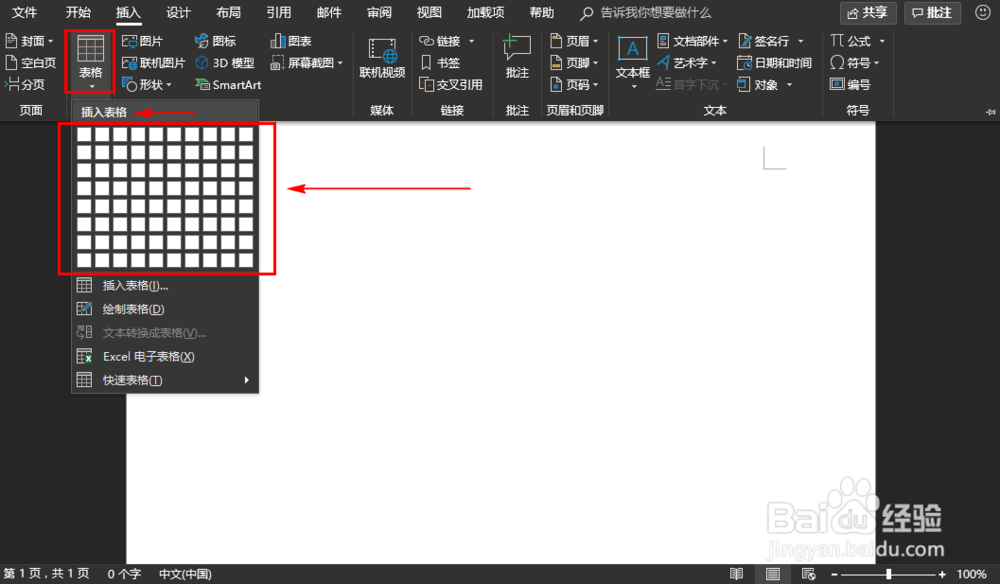This screenshot has height=584, width=1000.
Task: Switch to web layout view icon
Action: coord(808,574)
